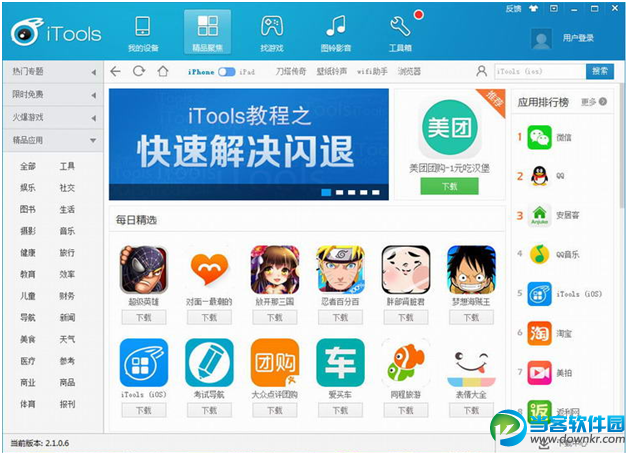
Task: Click 爱买车 app icon
Action: click(340, 363)
